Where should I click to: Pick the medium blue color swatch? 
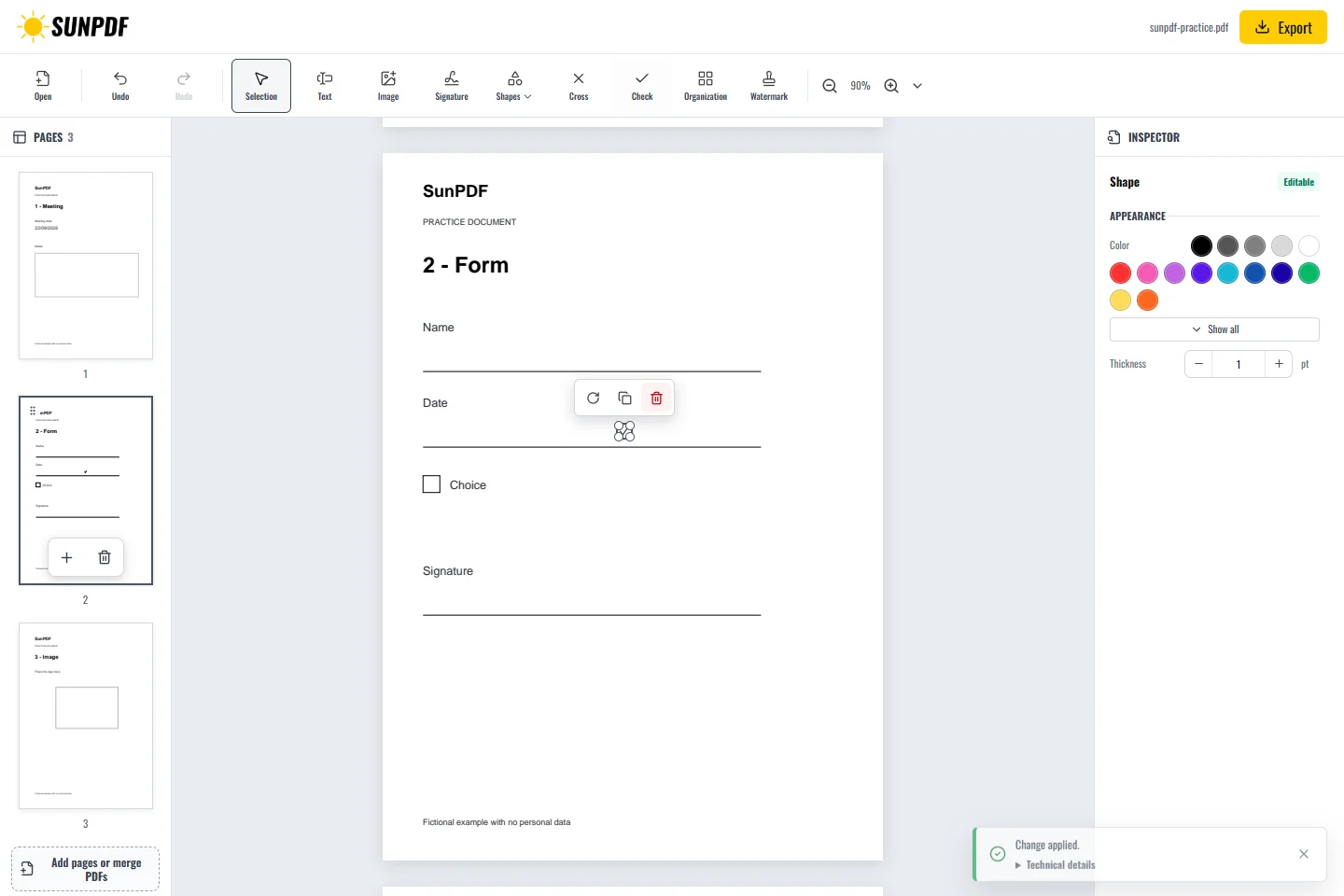point(1255,273)
